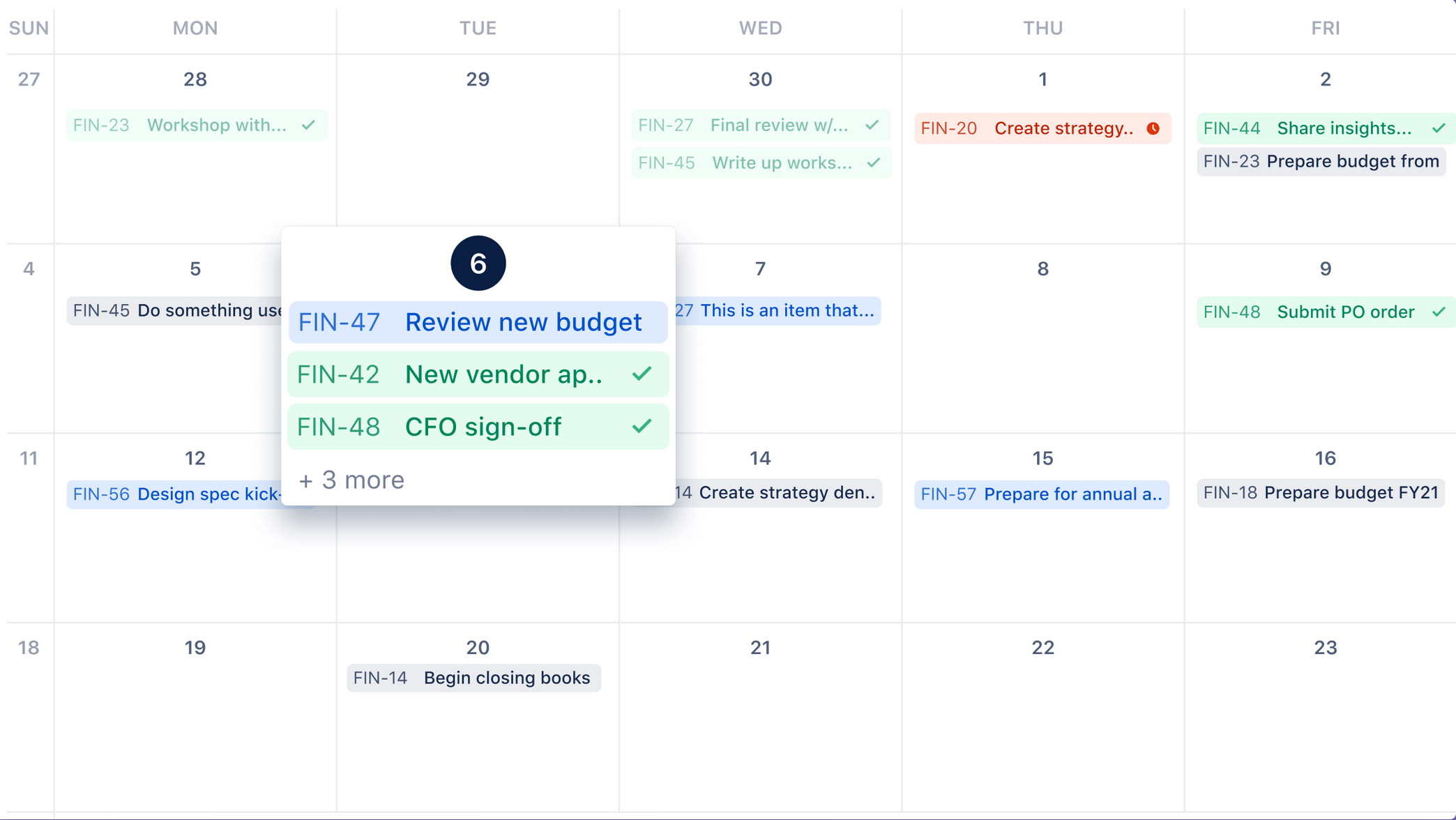Screen dimensions: 1456x820
Task: Click the checkmark on FIN-42 New vendor
Action: coord(642,374)
